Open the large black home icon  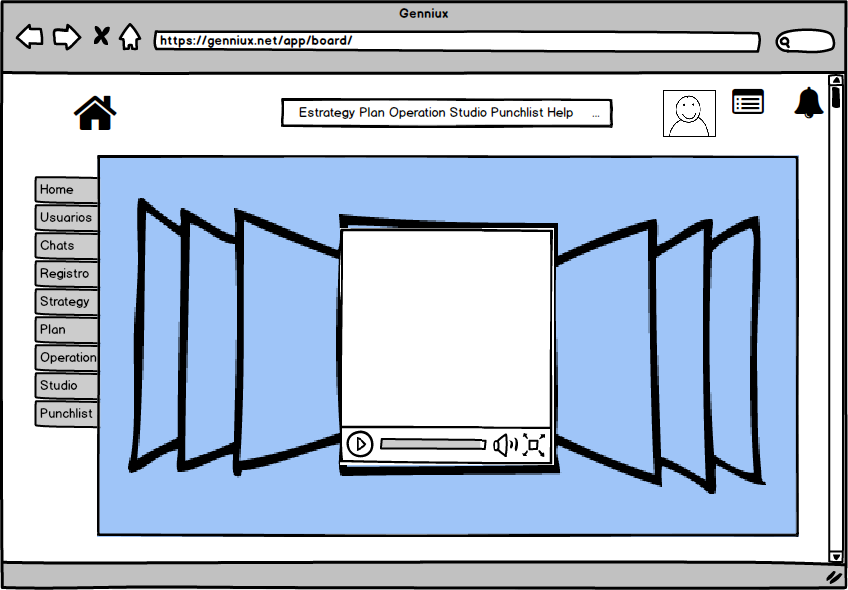pos(95,112)
